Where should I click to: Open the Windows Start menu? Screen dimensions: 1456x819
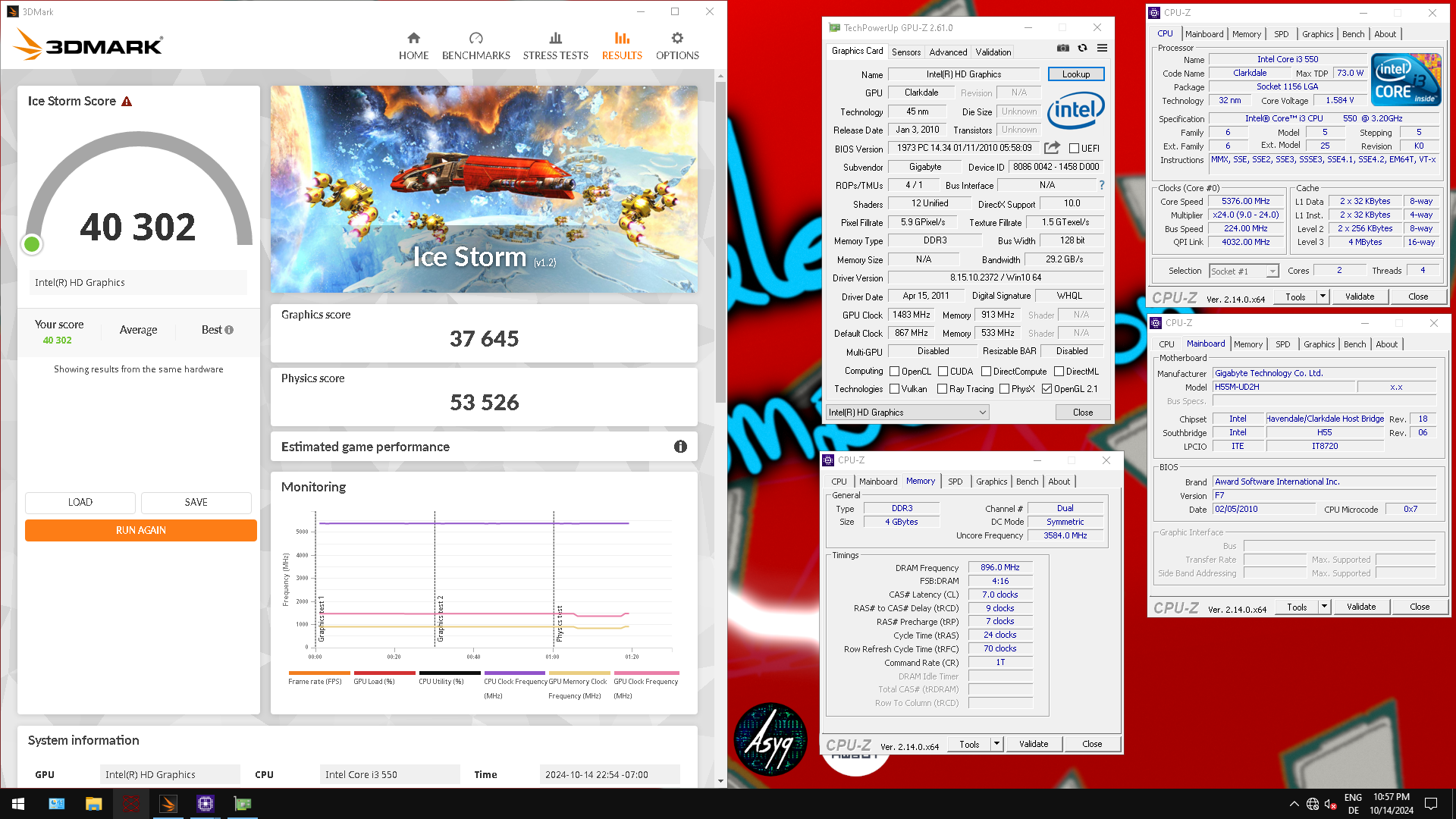tap(18, 804)
